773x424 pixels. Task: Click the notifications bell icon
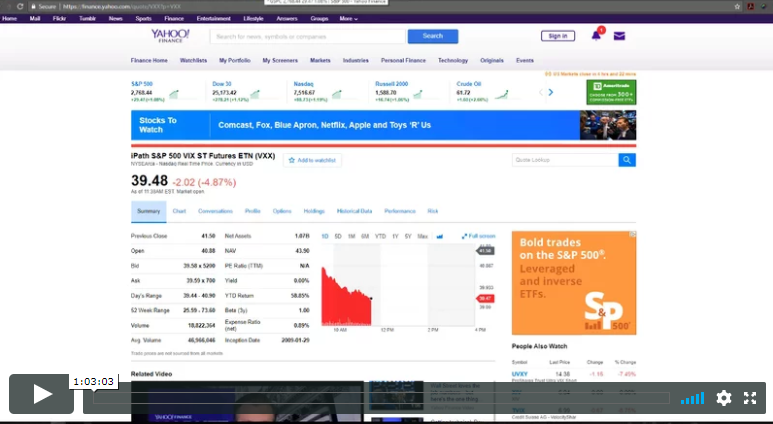(597, 36)
